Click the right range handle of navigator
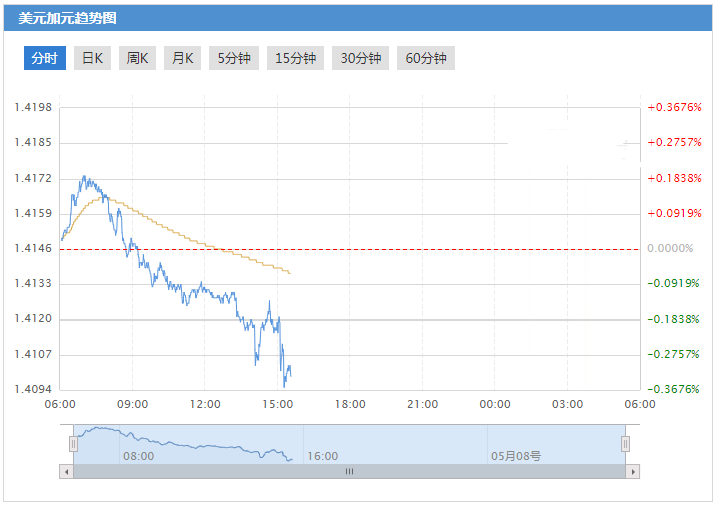This screenshot has width=718, height=507. tap(625, 443)
